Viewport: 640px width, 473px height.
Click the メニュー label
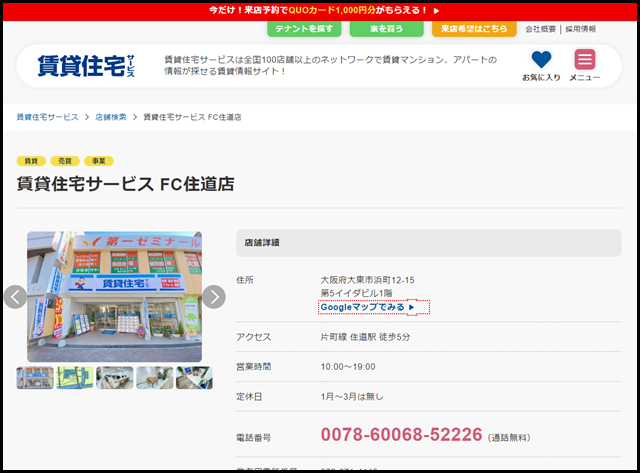pos(584,78)
